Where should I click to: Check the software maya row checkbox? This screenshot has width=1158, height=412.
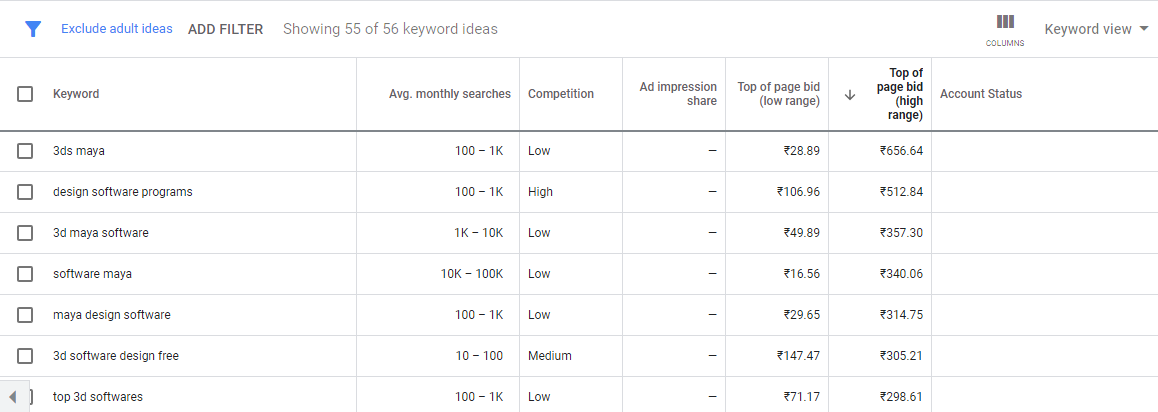(25, 274)
